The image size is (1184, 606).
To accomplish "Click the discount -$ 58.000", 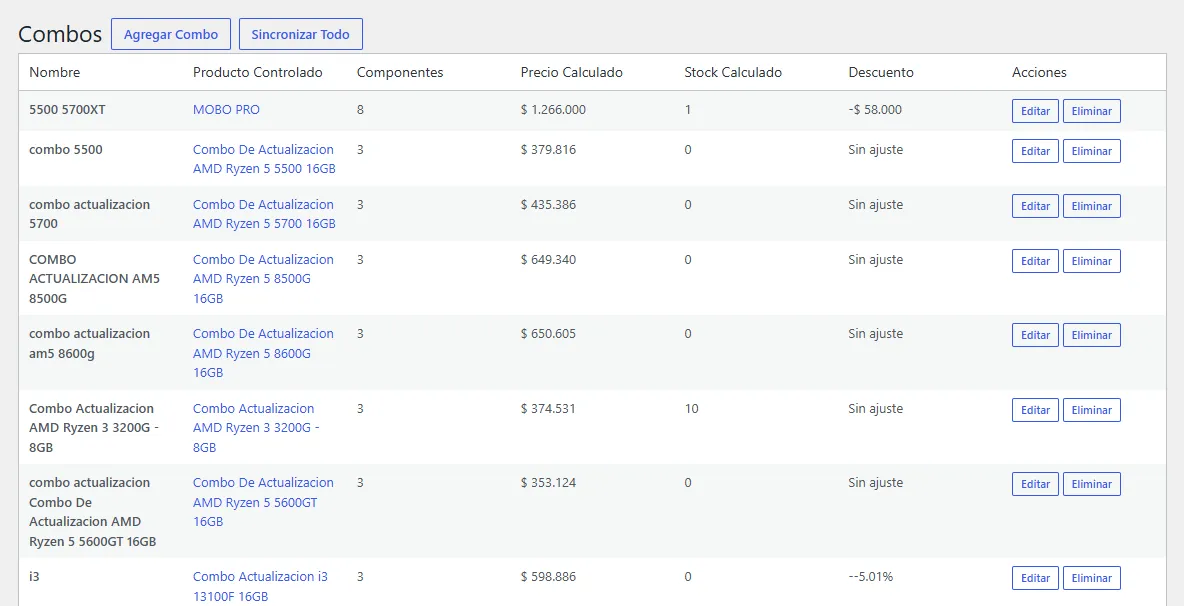I will point(875,109).
